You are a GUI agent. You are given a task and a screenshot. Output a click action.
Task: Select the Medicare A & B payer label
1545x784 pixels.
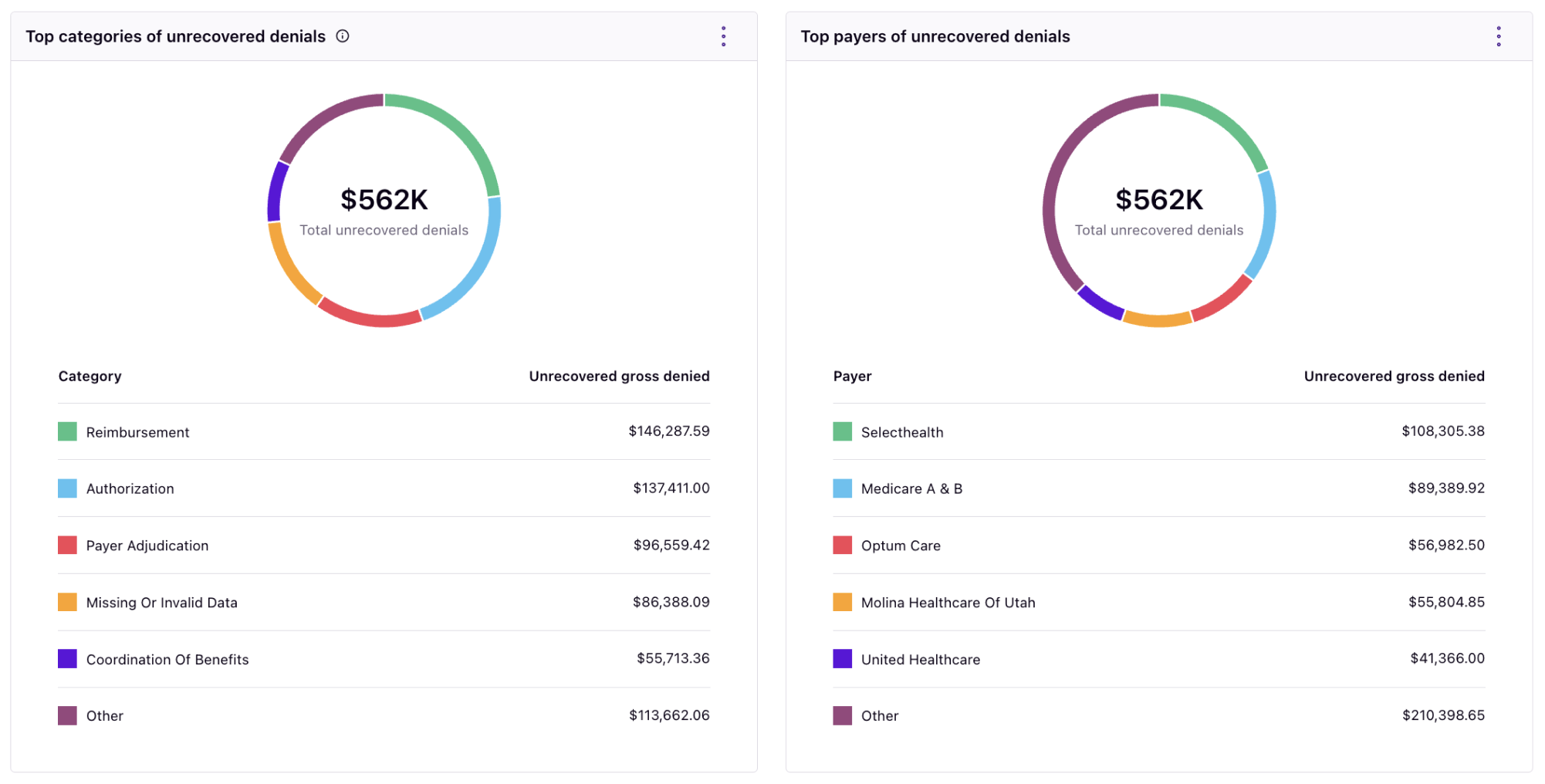point(911,488)
